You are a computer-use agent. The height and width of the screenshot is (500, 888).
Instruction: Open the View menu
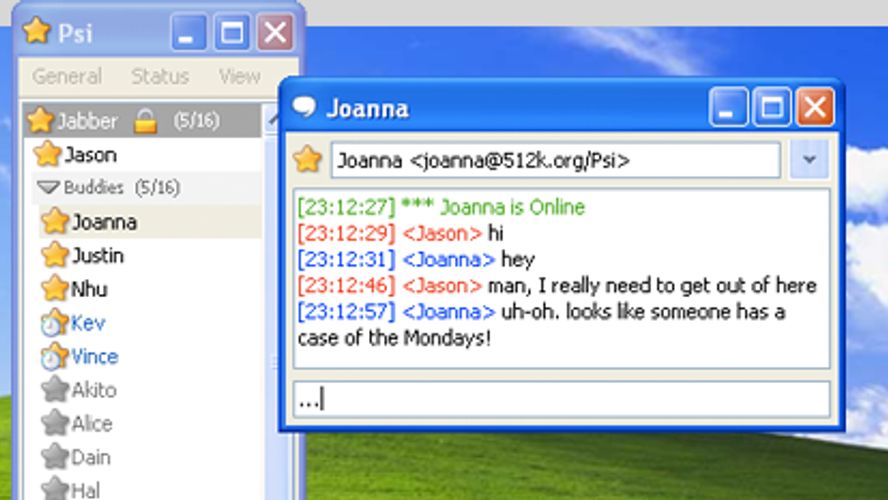[239, 76]
